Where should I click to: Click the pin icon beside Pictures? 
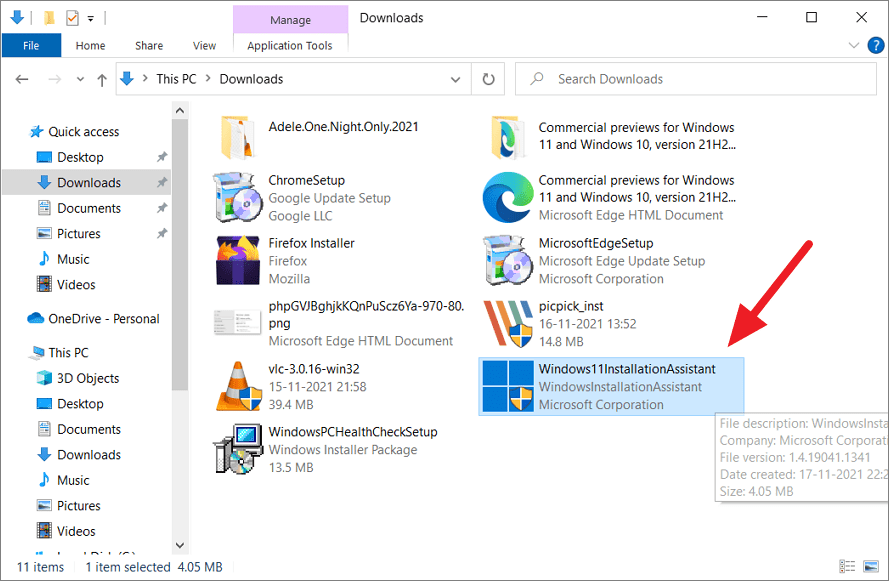pyautogui.click(x=162, y=233)
